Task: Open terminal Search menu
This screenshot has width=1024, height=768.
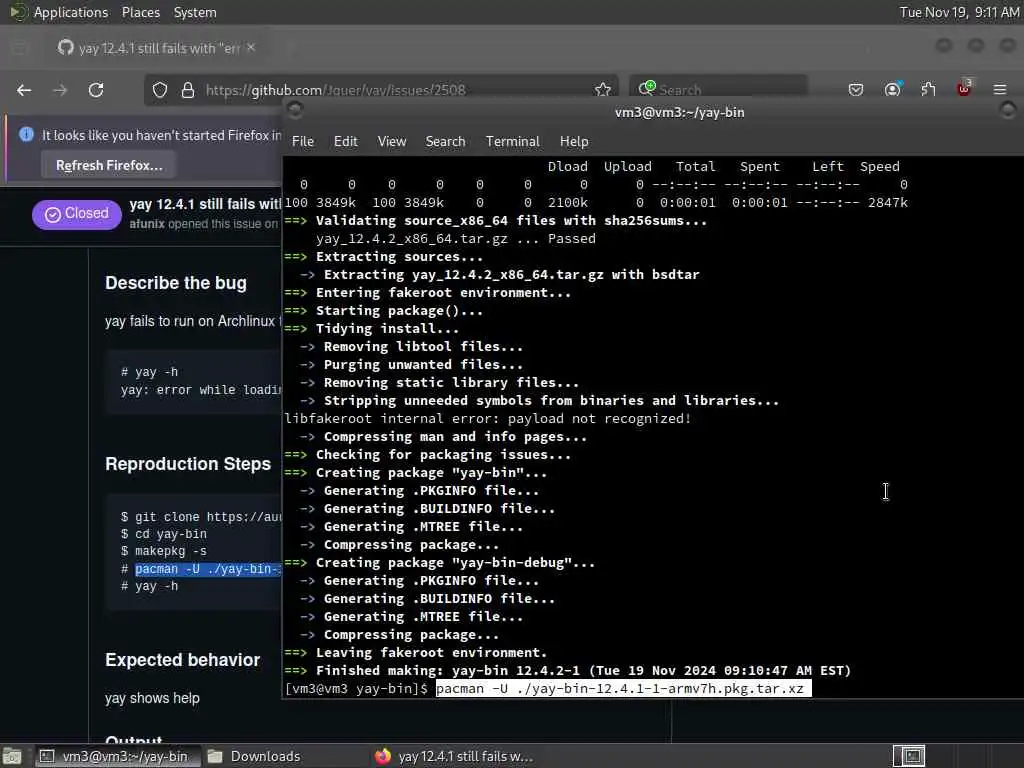Action: coord(445,141)
